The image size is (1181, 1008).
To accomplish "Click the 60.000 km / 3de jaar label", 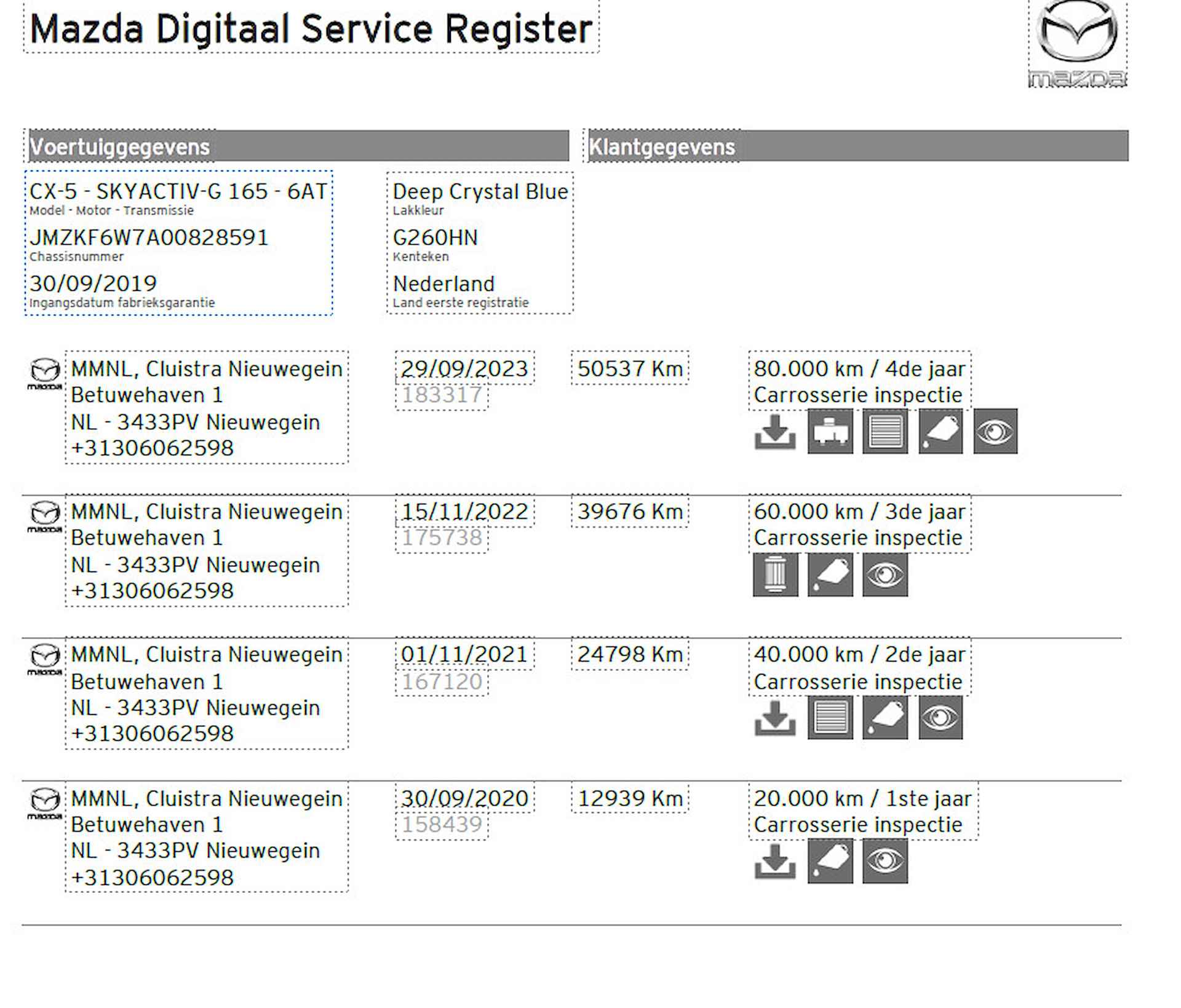I will (859, 511).
